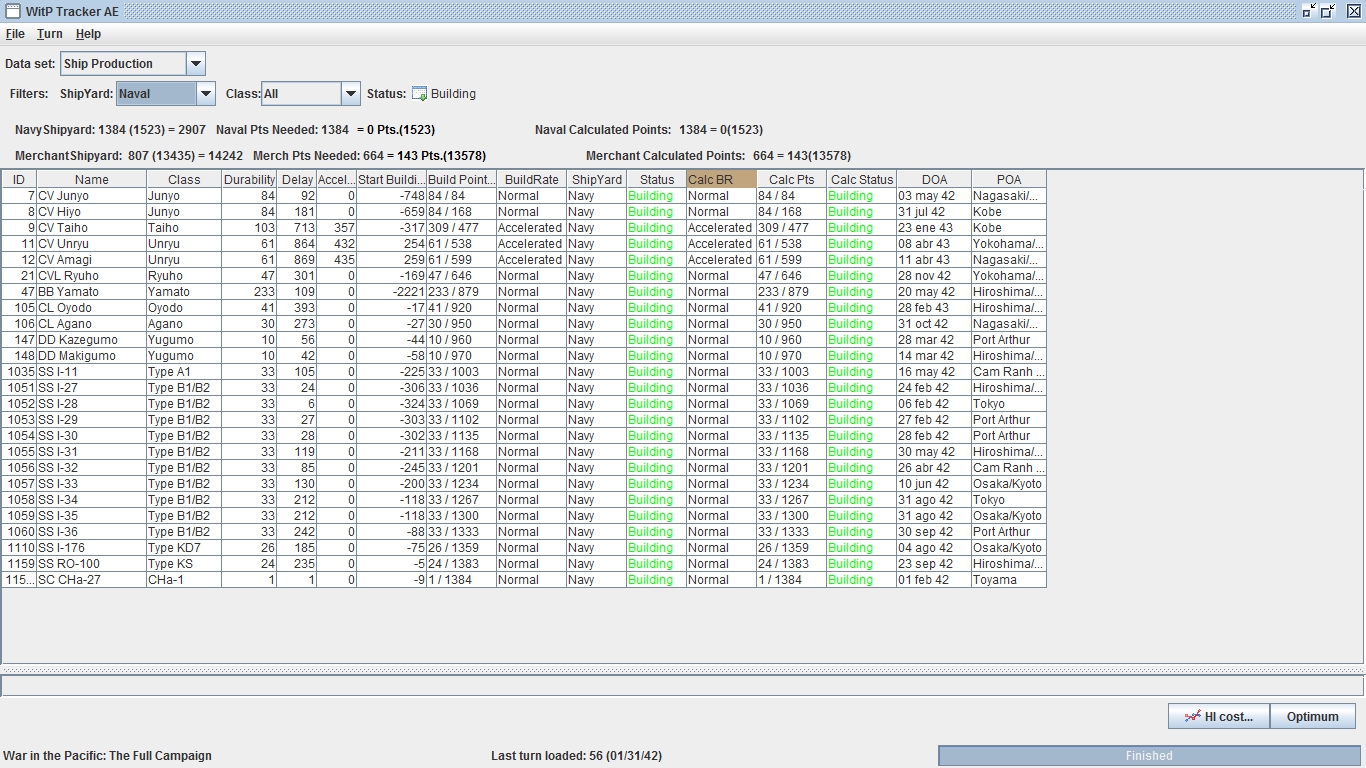Iconify the WitP Tracker window

pyautogui.click(x=1309, y=11)
